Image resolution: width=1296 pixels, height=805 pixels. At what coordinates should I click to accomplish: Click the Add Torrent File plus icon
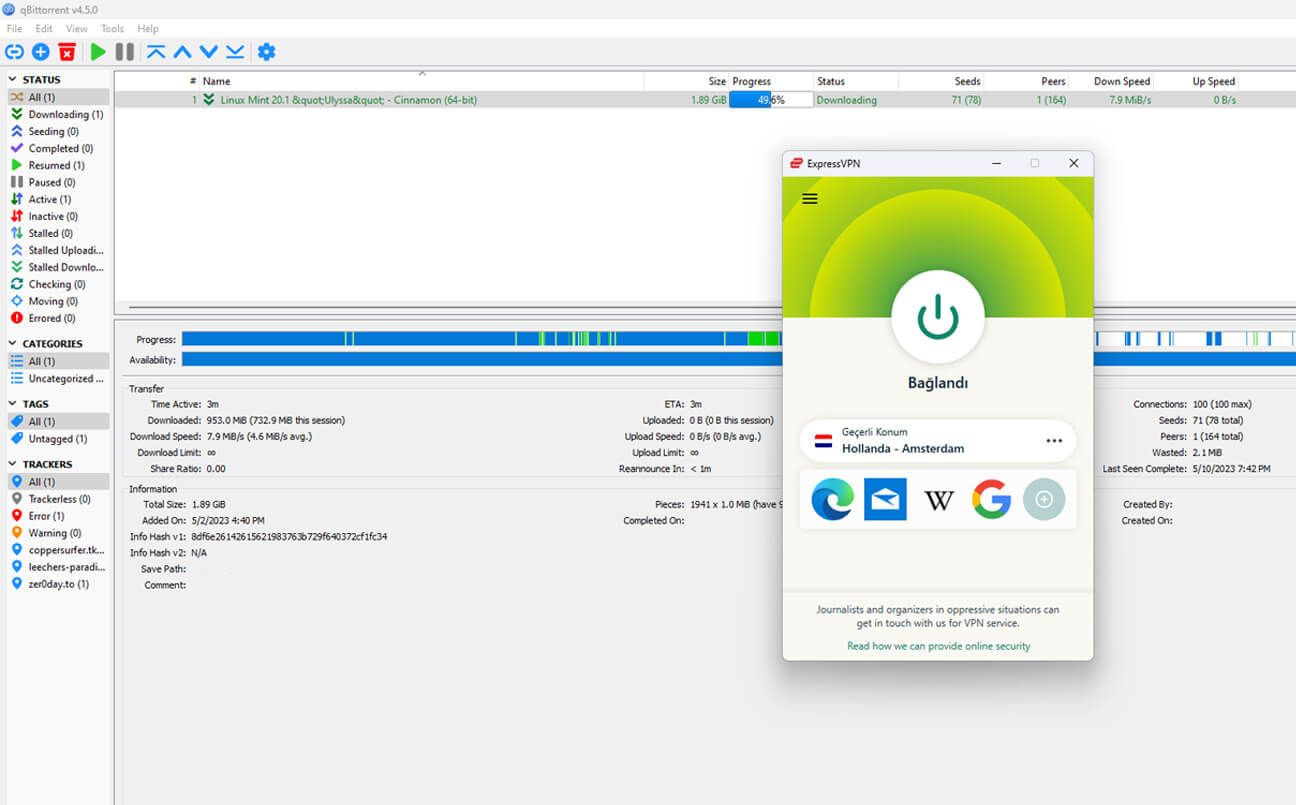tap(41, 52)
